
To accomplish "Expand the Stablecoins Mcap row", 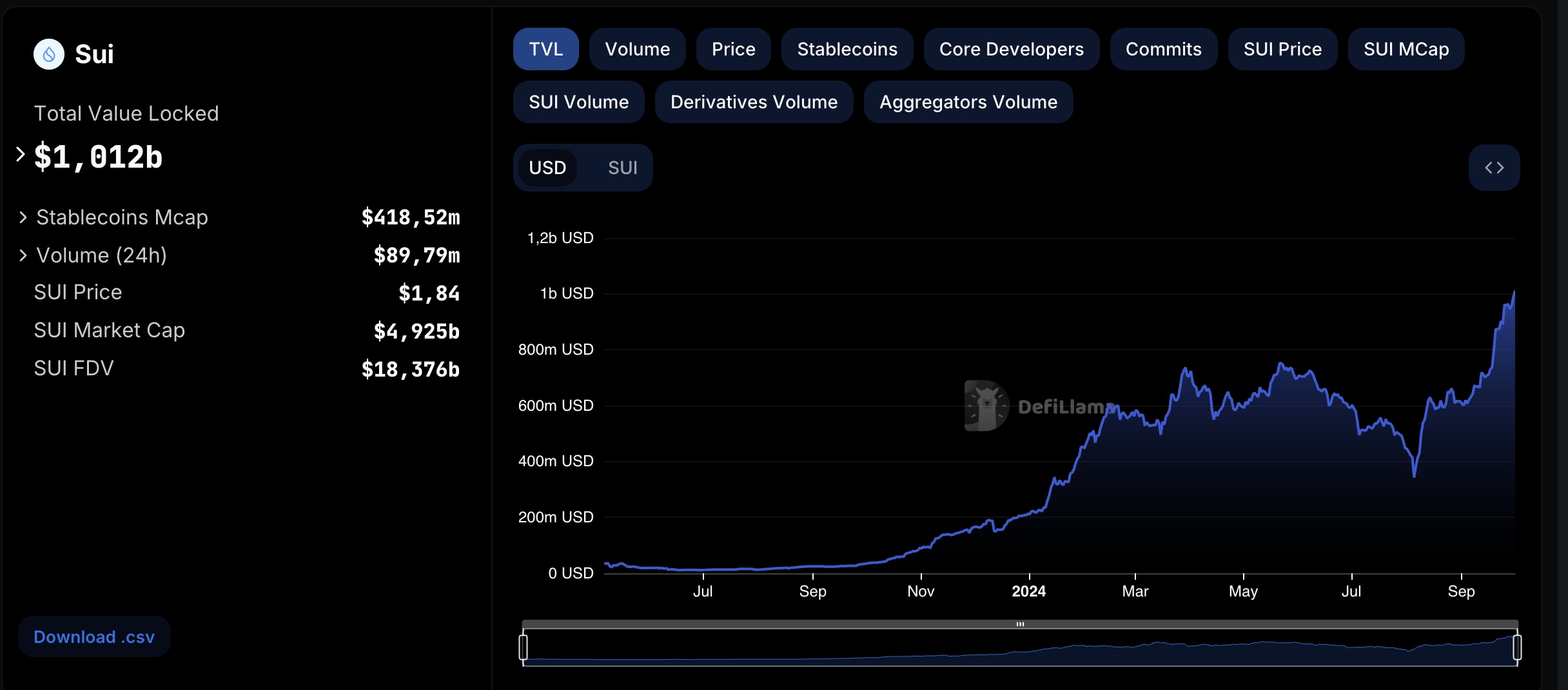I will point(23,217).
